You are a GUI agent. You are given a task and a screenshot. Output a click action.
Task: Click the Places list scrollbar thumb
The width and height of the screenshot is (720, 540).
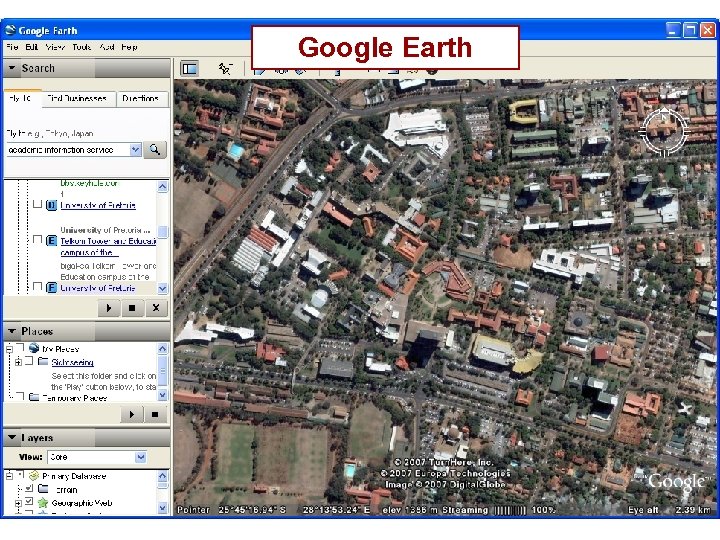(x=163, y=371)
